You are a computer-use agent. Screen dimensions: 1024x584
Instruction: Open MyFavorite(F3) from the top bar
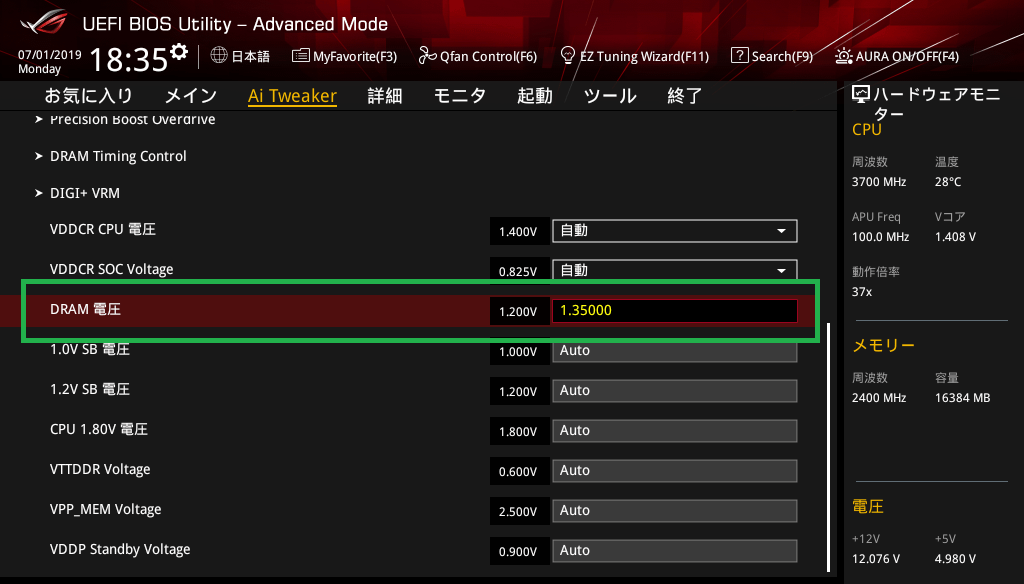(345, 56)
